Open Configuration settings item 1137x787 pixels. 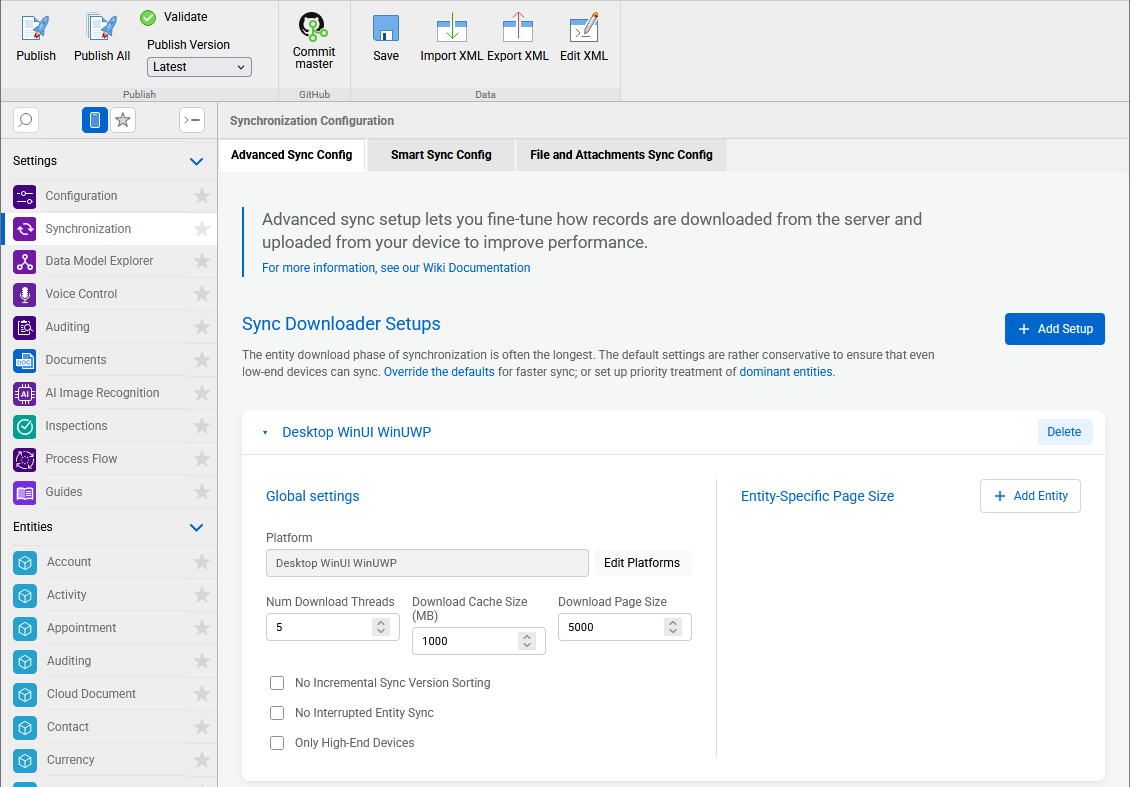click(109, 196)
